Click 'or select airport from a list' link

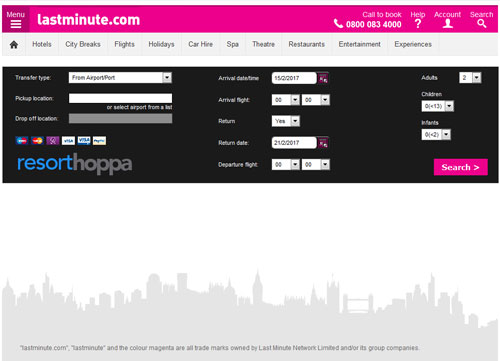click(139, 107)
